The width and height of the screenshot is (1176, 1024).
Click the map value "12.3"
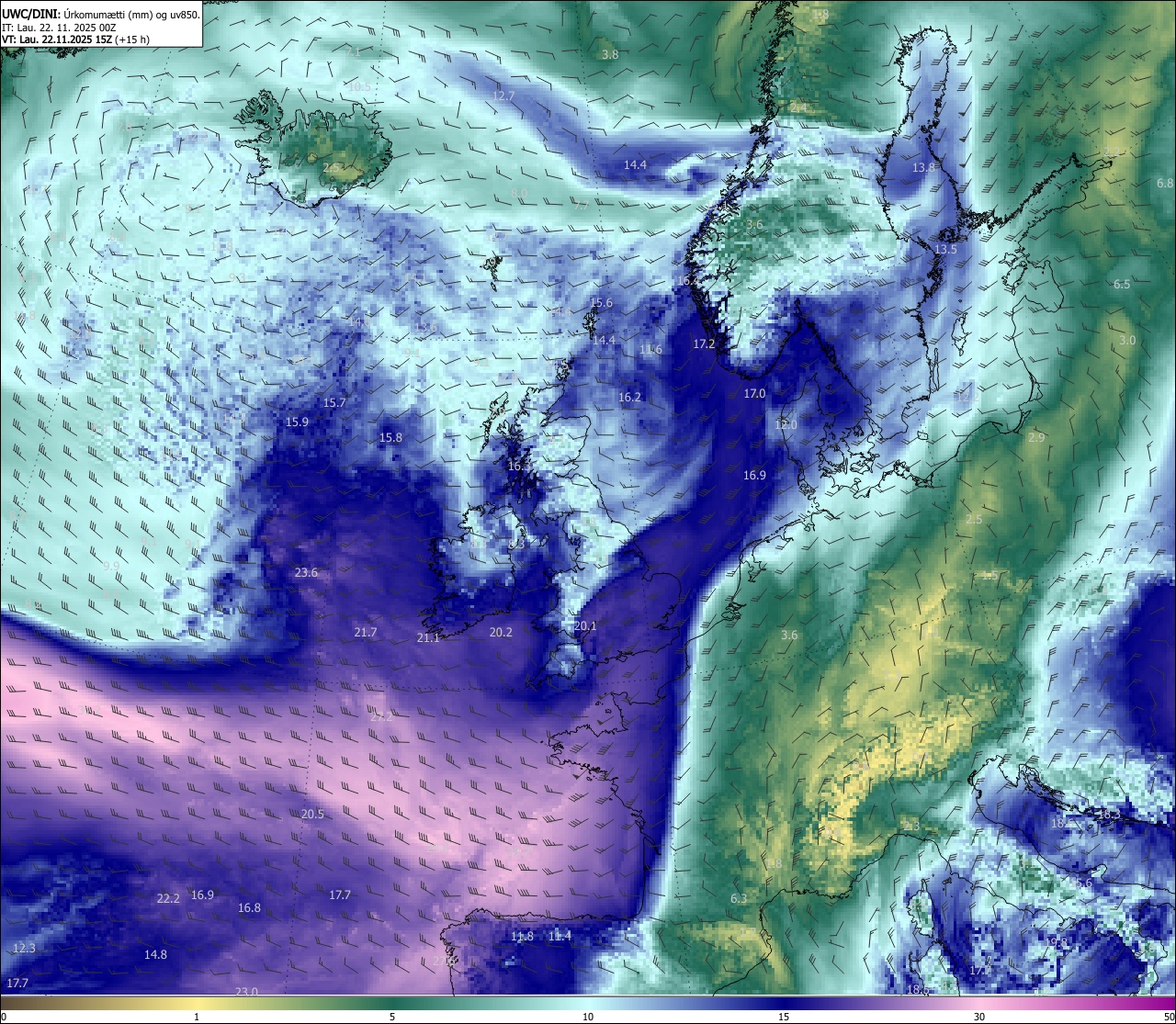[x=24, y=948]
